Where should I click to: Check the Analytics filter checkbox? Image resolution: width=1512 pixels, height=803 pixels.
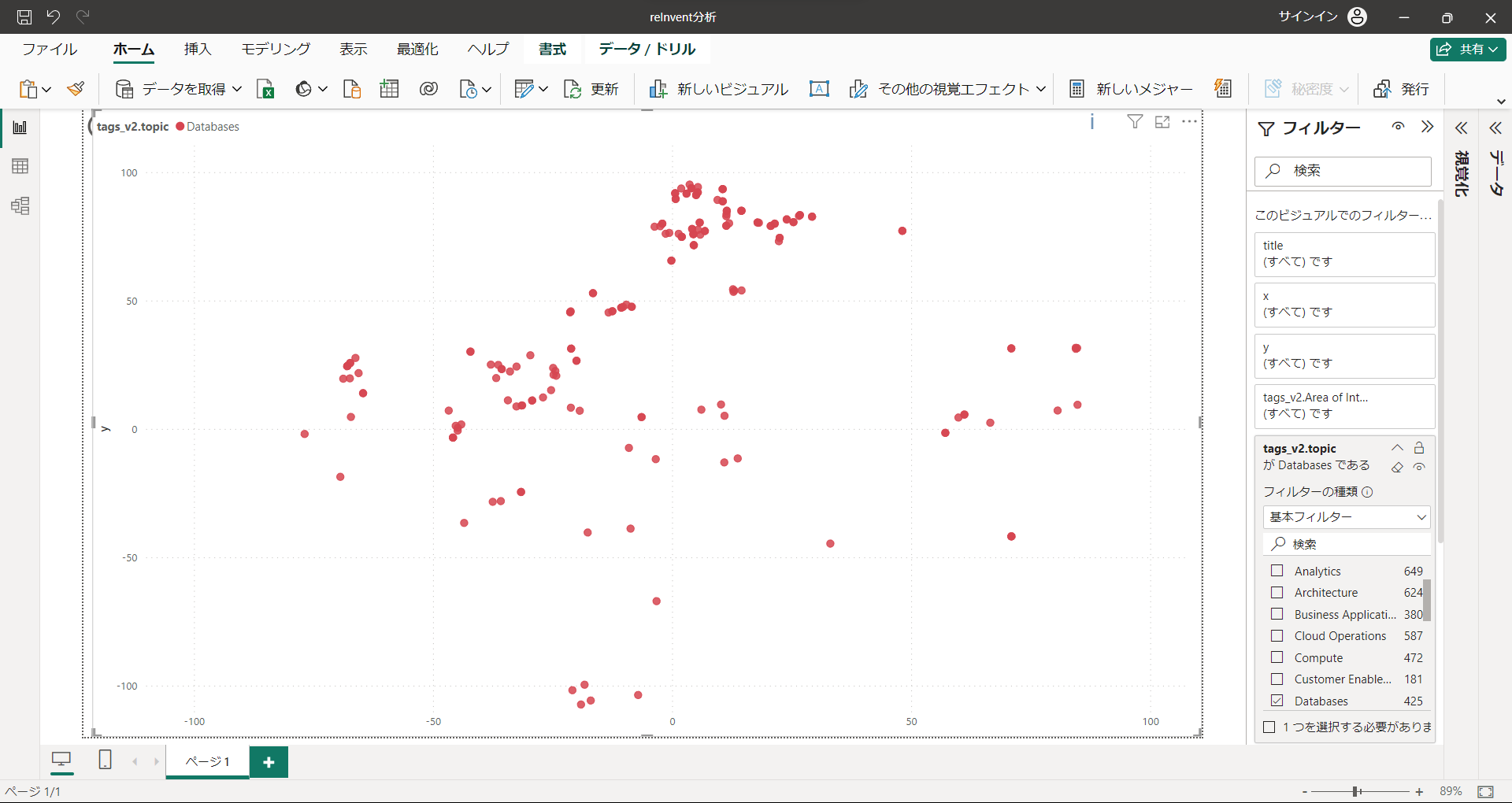pos(1277,571)
